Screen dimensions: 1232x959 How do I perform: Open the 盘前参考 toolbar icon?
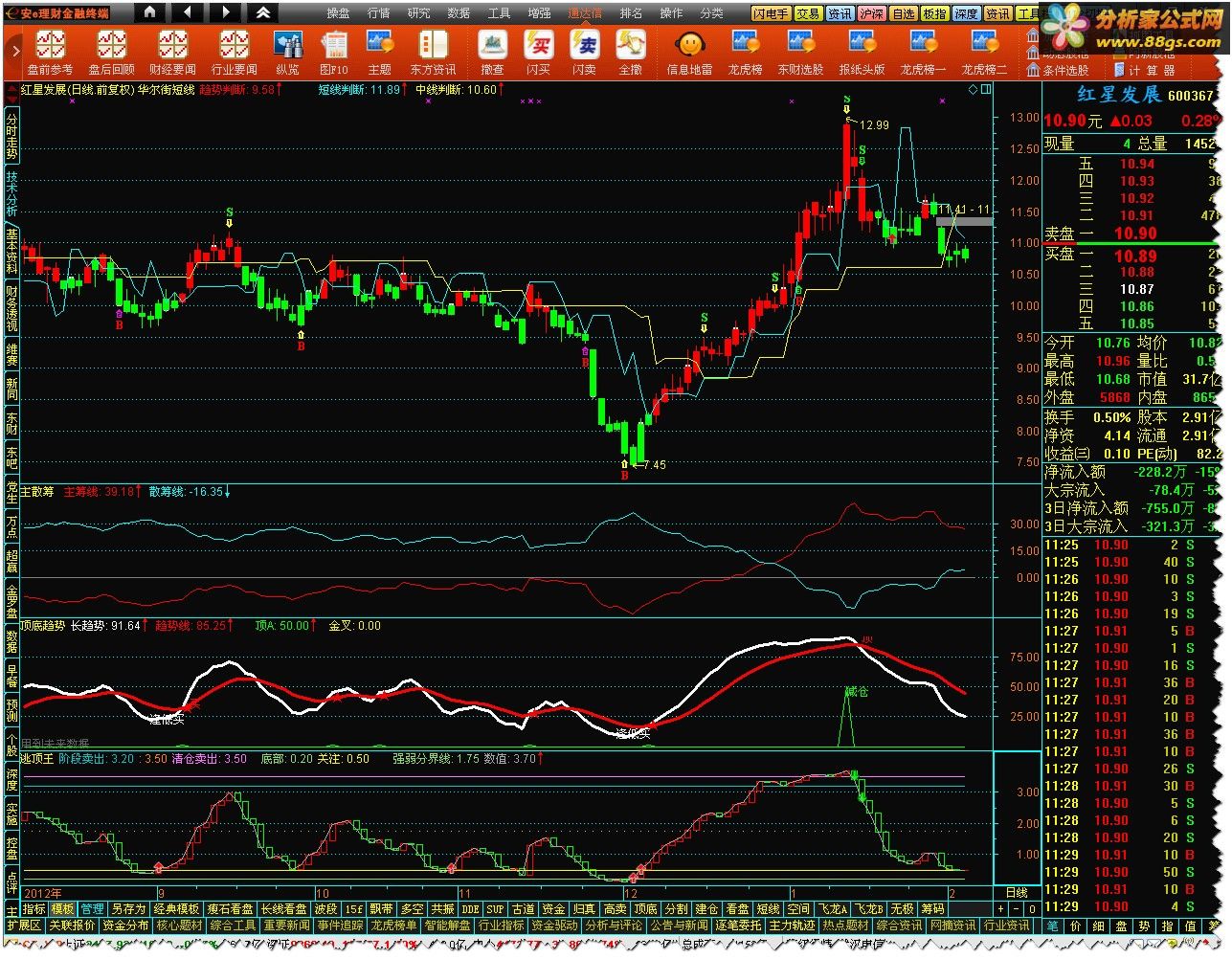(50, 52)
